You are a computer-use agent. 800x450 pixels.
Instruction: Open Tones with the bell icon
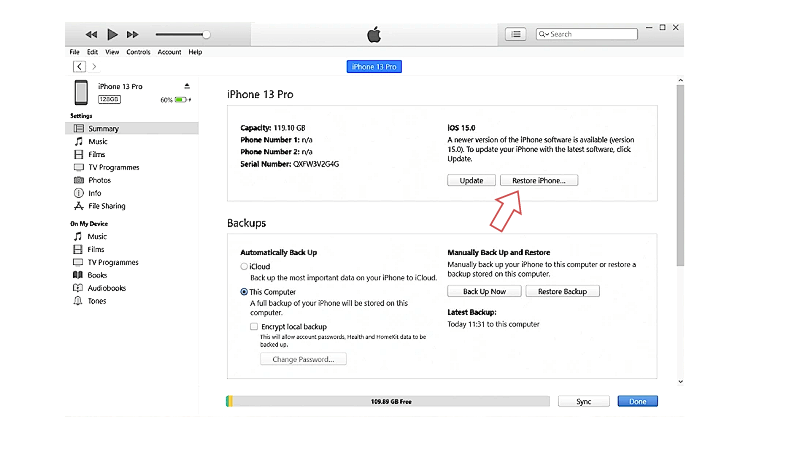[97, 301]
